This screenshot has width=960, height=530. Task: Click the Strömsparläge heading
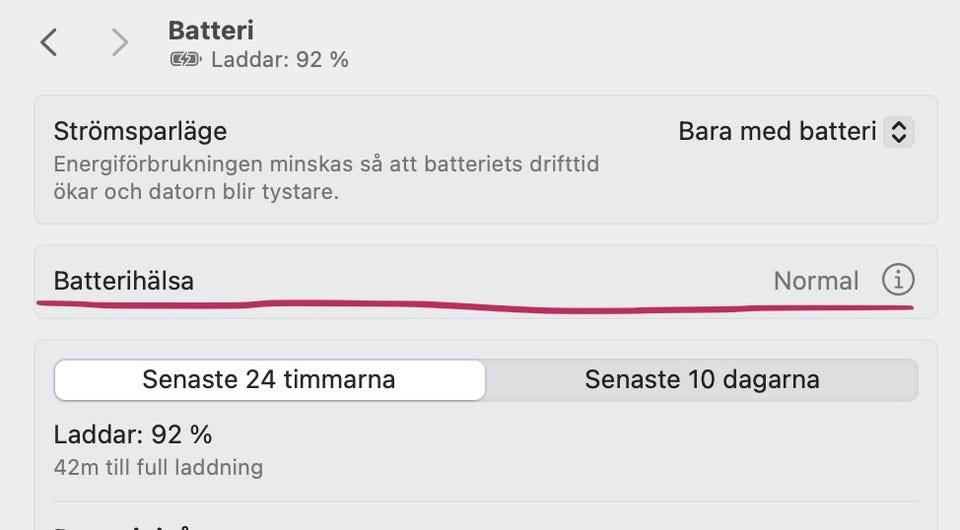click(x=140, y=131)
